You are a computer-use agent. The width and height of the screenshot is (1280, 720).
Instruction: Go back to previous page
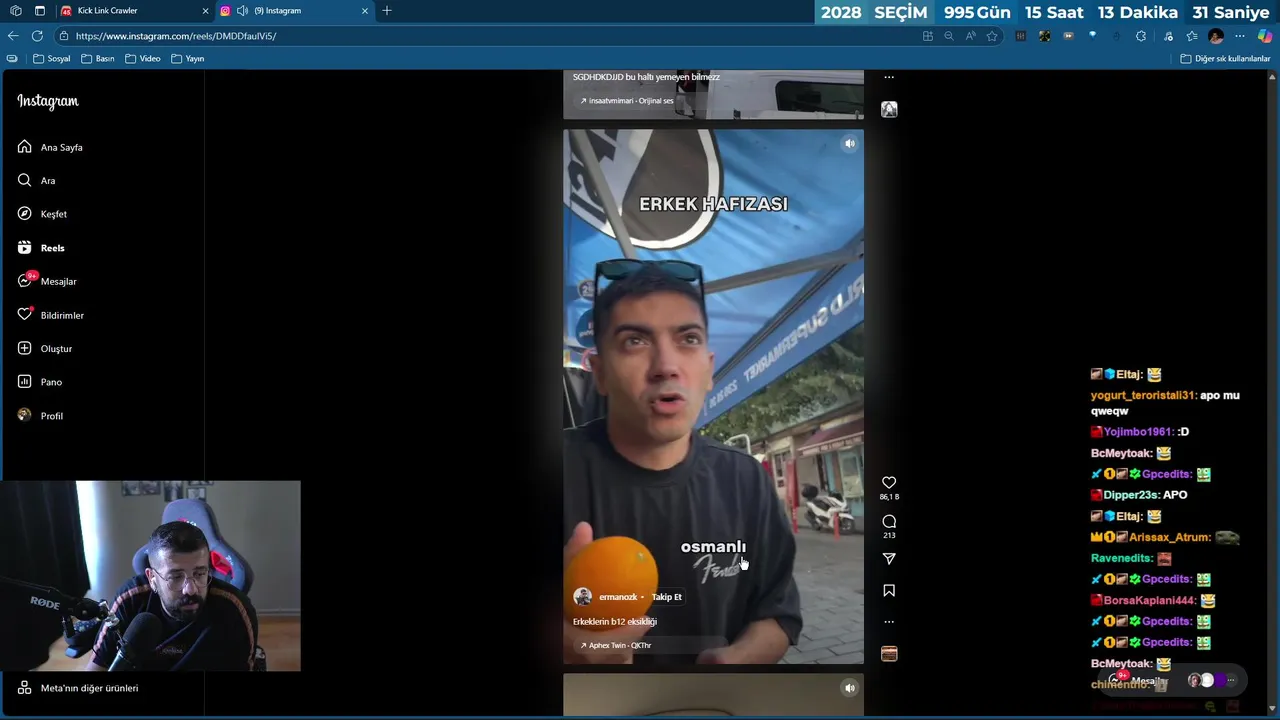[x=13, y=36]
